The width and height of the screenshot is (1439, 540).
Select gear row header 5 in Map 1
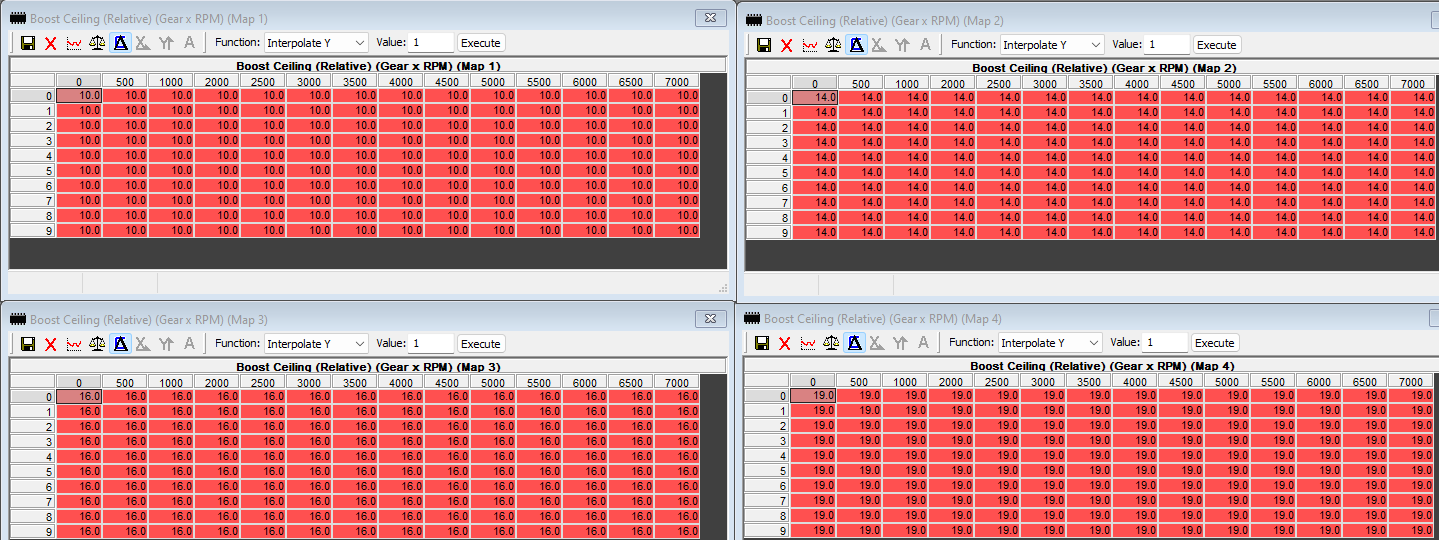tap(32, 171)
